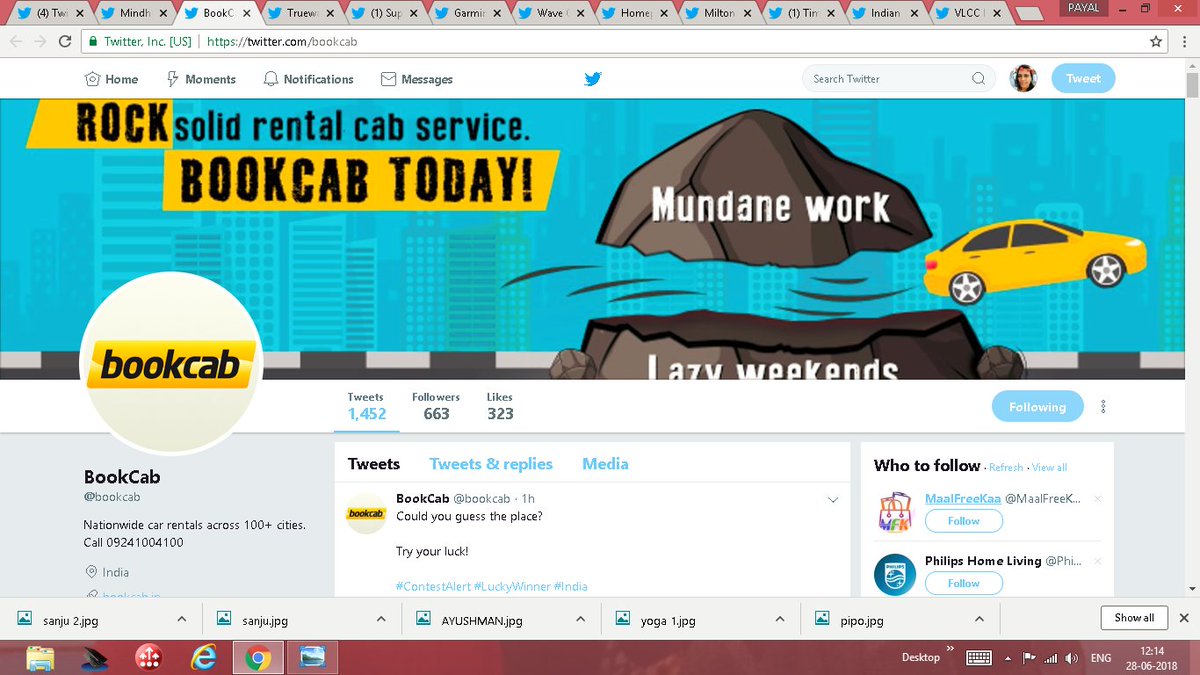Viewport: 1200px width, 675px height.
Task: Dismiss the Philips Home Living suggestion
Action: (x=1098, y=561)
